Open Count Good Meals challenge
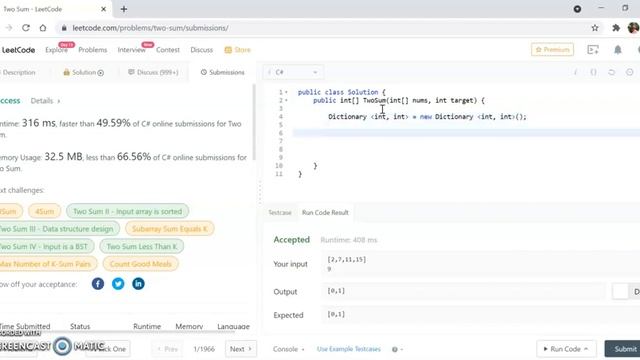 point(140,264)
